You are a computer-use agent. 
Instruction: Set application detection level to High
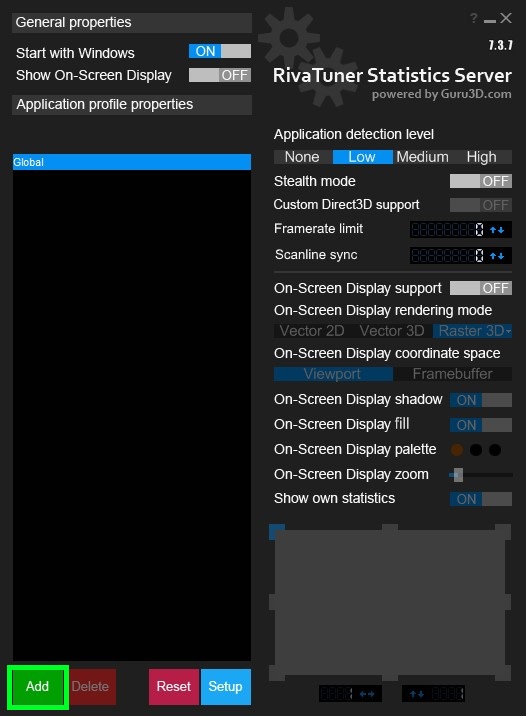tap(482, 157)
